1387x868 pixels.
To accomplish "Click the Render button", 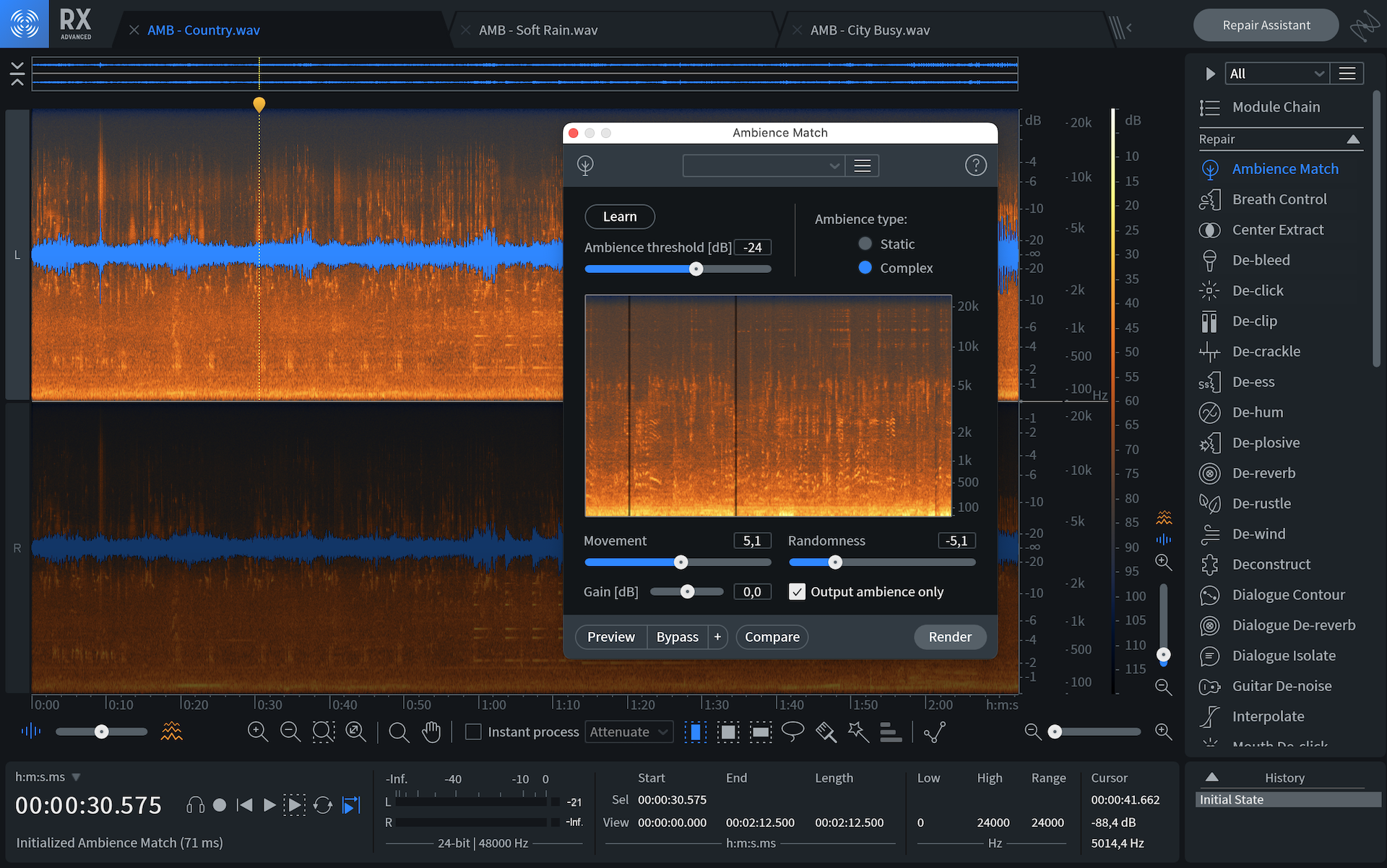I will tap(949, 637).
